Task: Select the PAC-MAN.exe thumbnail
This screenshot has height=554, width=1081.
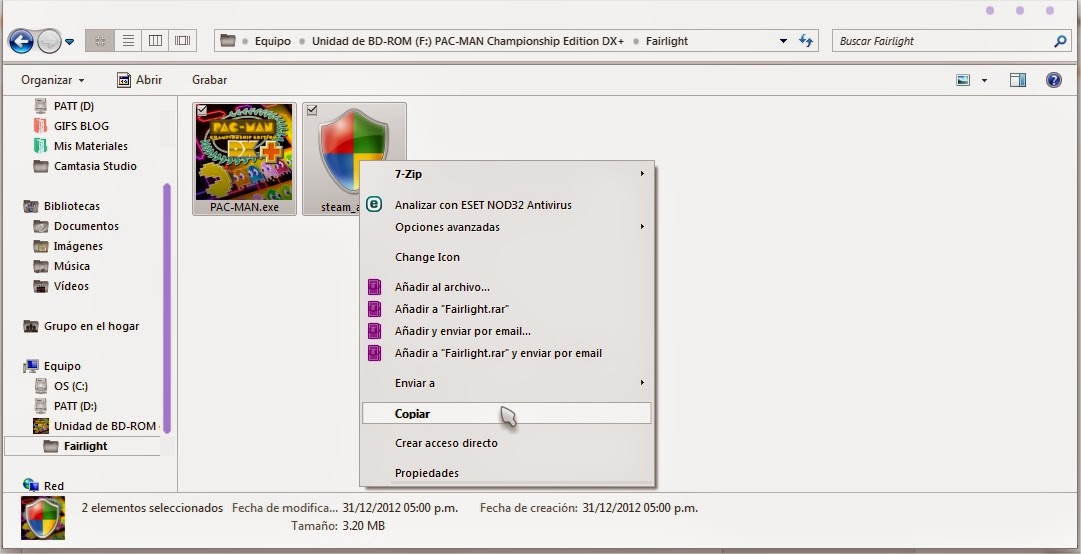Action: [244, 153]
